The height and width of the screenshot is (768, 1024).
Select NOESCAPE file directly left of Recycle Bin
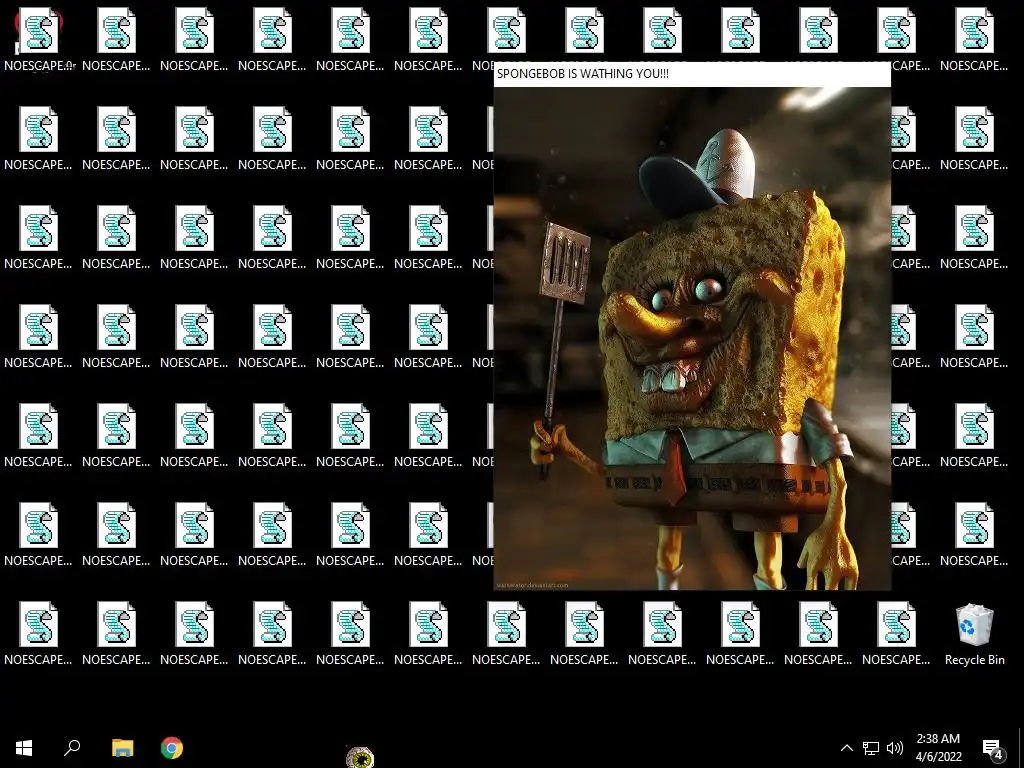[896, 635]
